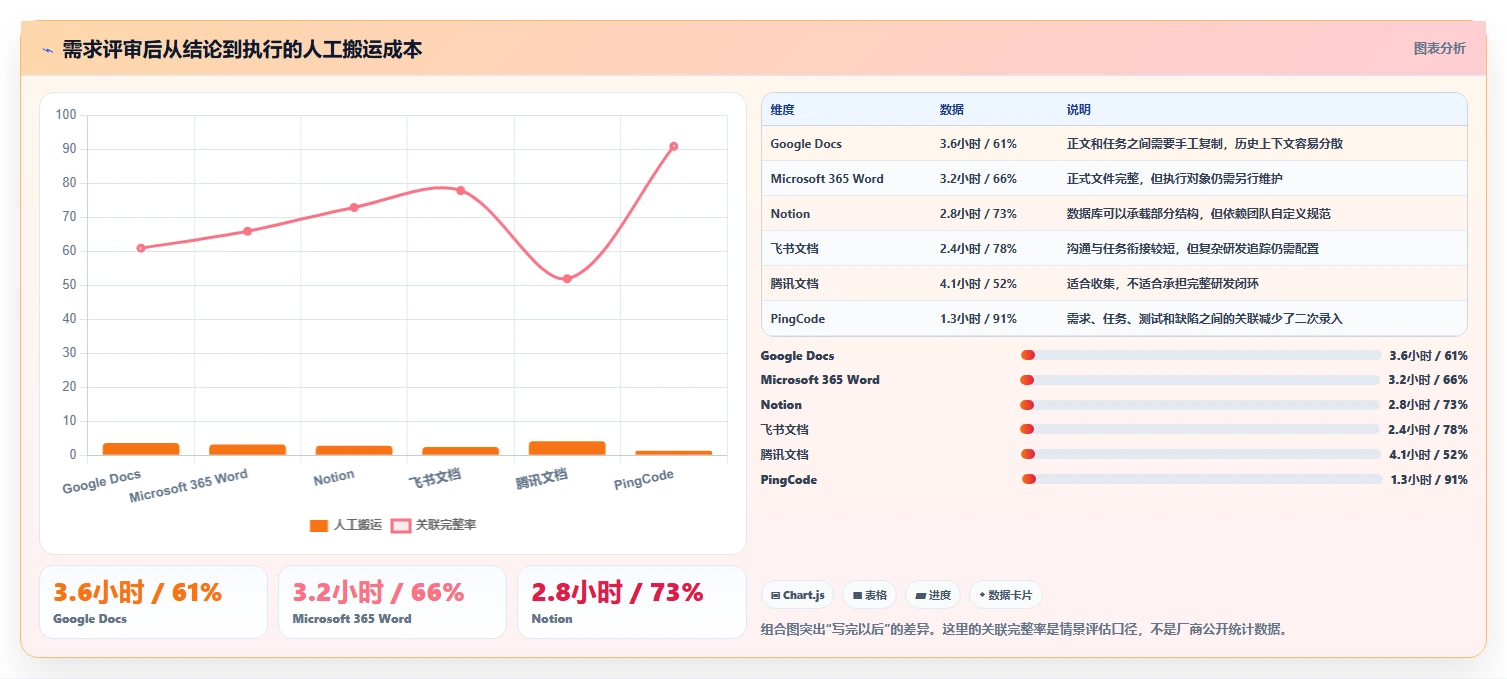Image resolution: width=1507 pixels, height=679 pixels.
Task: Click the line point above 飞书文档
Action: coord(460,190)
